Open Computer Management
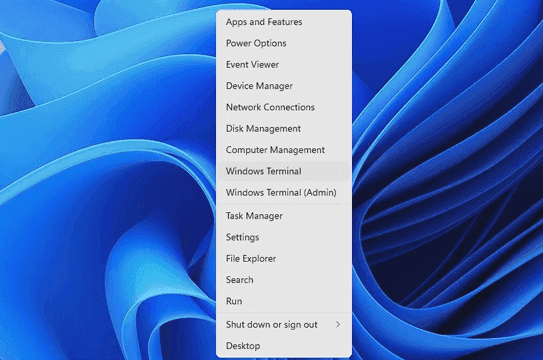 pos(284,150)
